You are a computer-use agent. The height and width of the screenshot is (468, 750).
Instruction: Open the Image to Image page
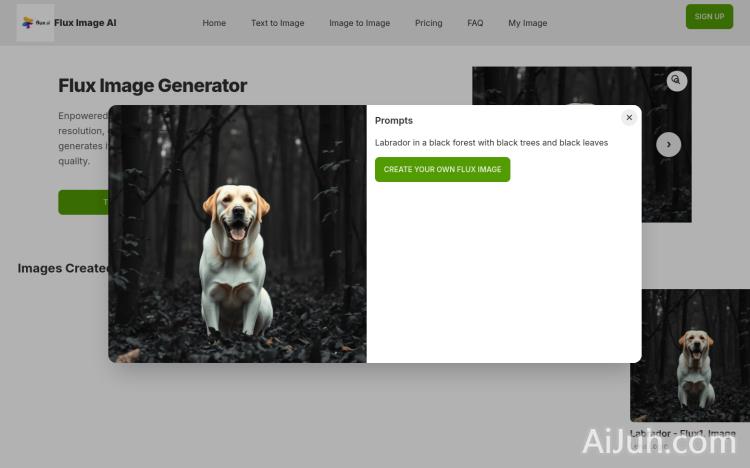359,23
